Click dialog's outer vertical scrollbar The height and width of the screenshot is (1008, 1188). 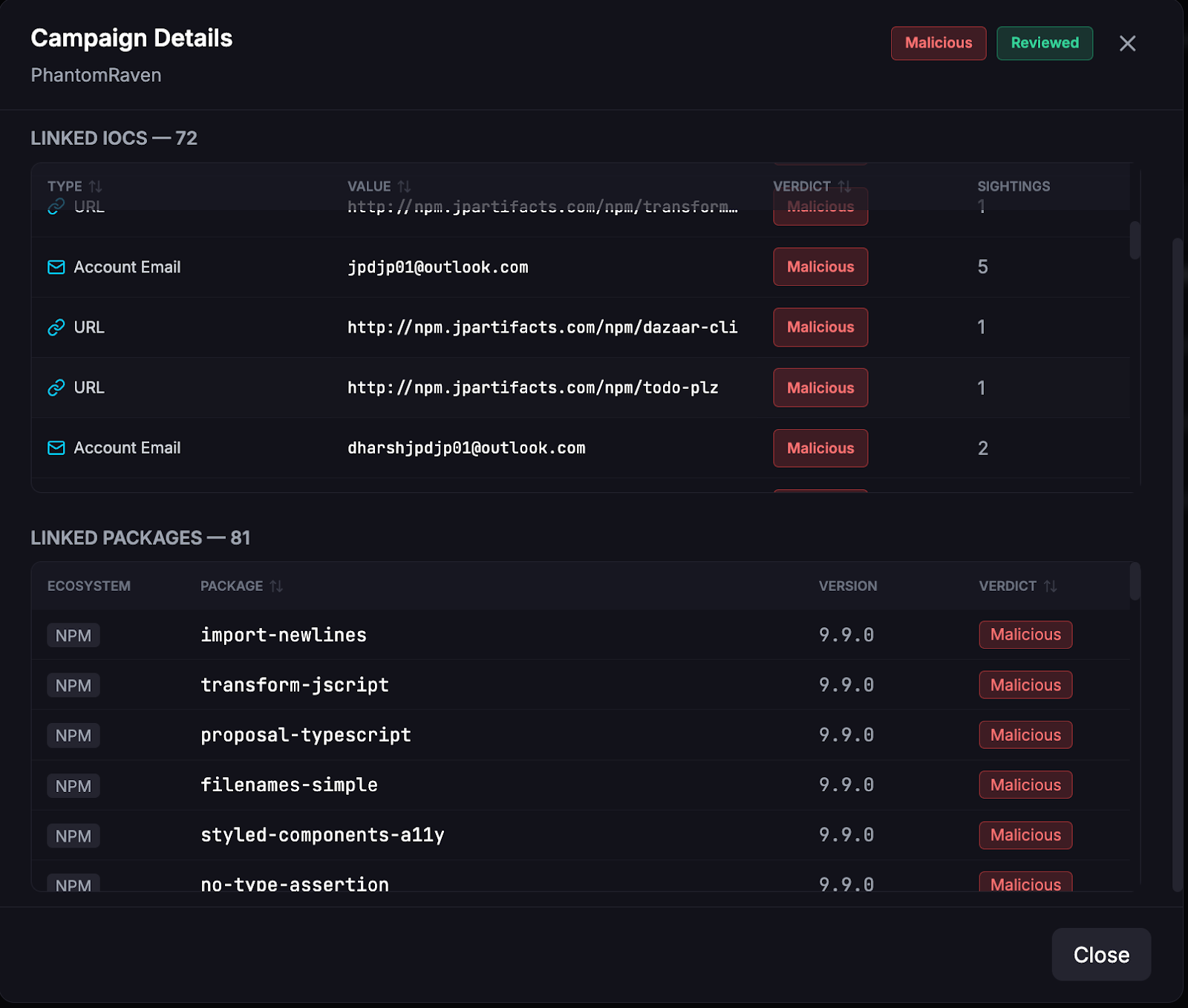coord(1178,564)
